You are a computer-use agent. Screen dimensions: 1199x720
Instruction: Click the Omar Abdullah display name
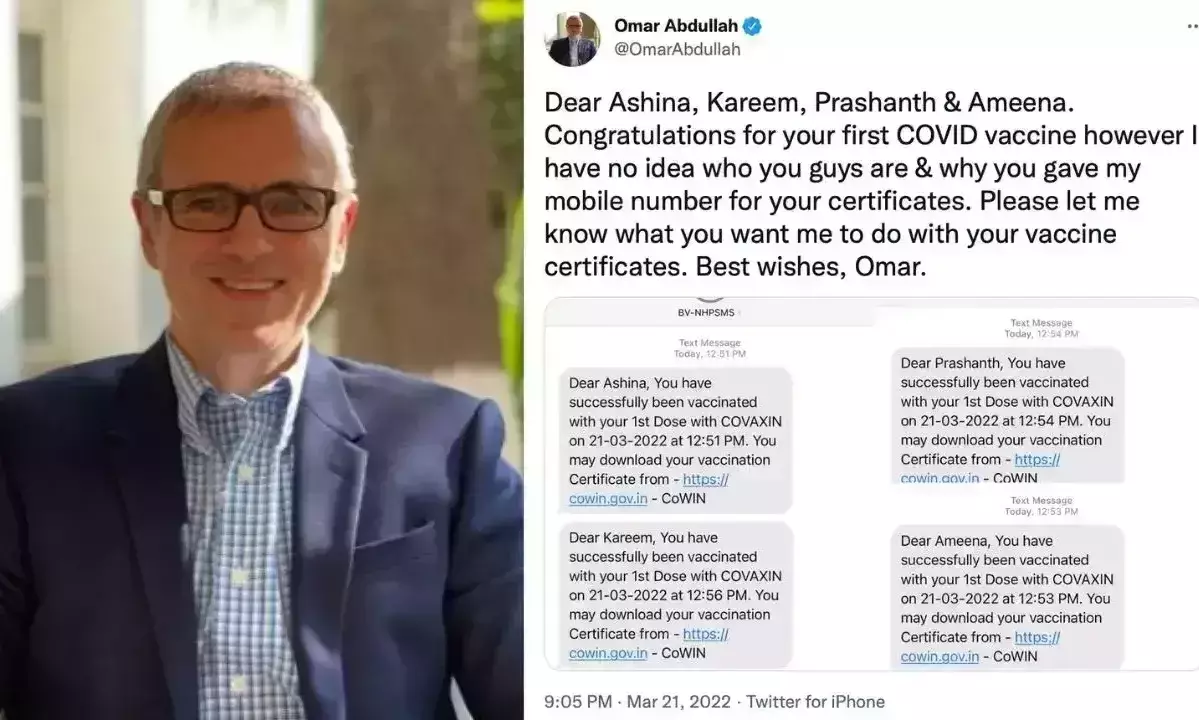pyautogui.click(x=676, y=26)
